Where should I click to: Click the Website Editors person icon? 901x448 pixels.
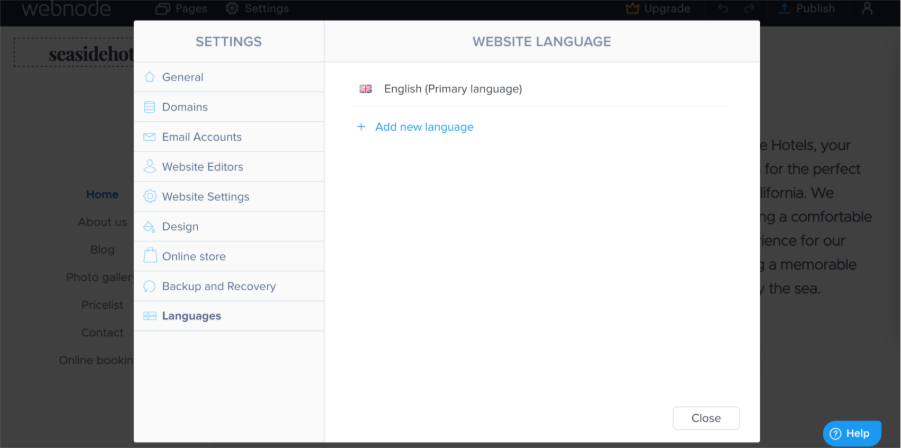click(x=149, y=167)
